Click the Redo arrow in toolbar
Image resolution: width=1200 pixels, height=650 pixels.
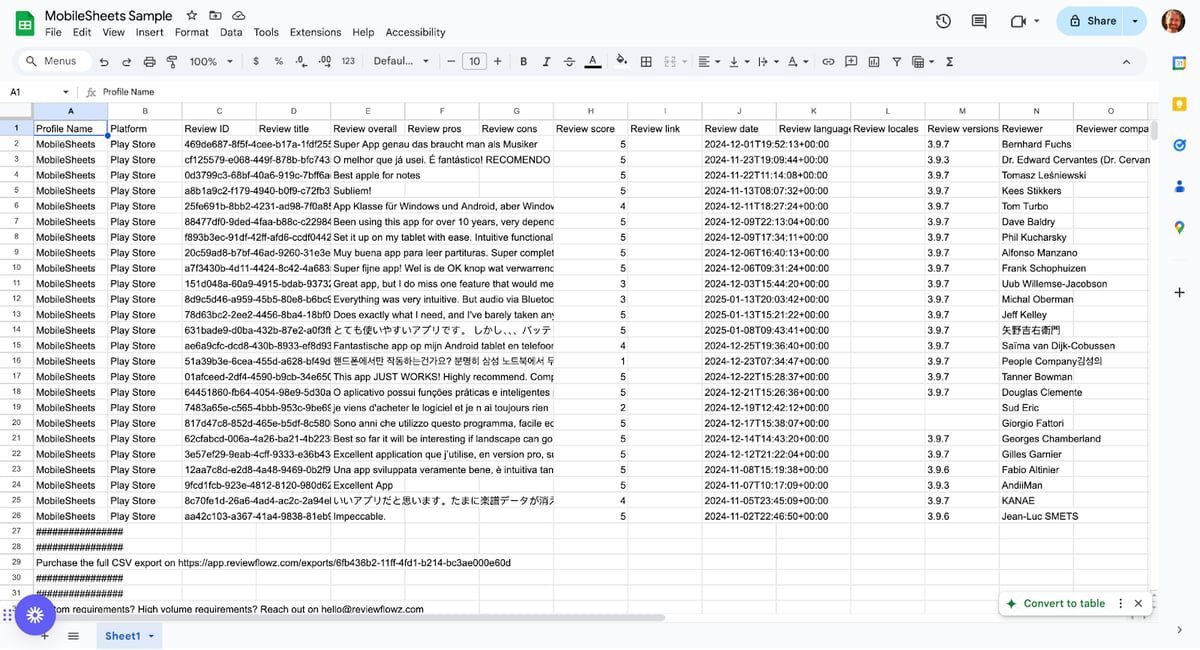pos(125,61)
